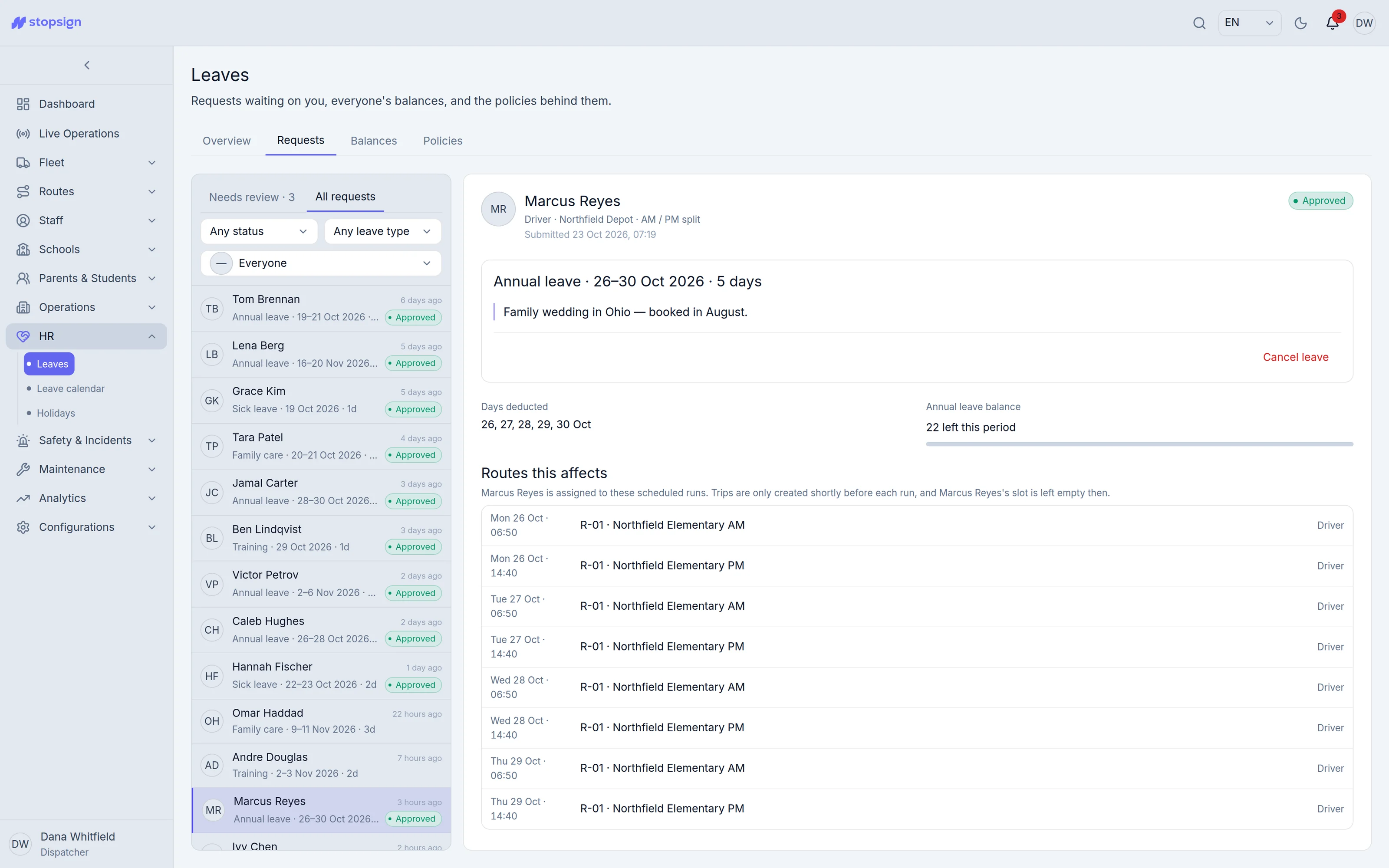This screenshot has width=1389, height=868.
Task: Open the search icon in header
Action: click(1199, 23)
